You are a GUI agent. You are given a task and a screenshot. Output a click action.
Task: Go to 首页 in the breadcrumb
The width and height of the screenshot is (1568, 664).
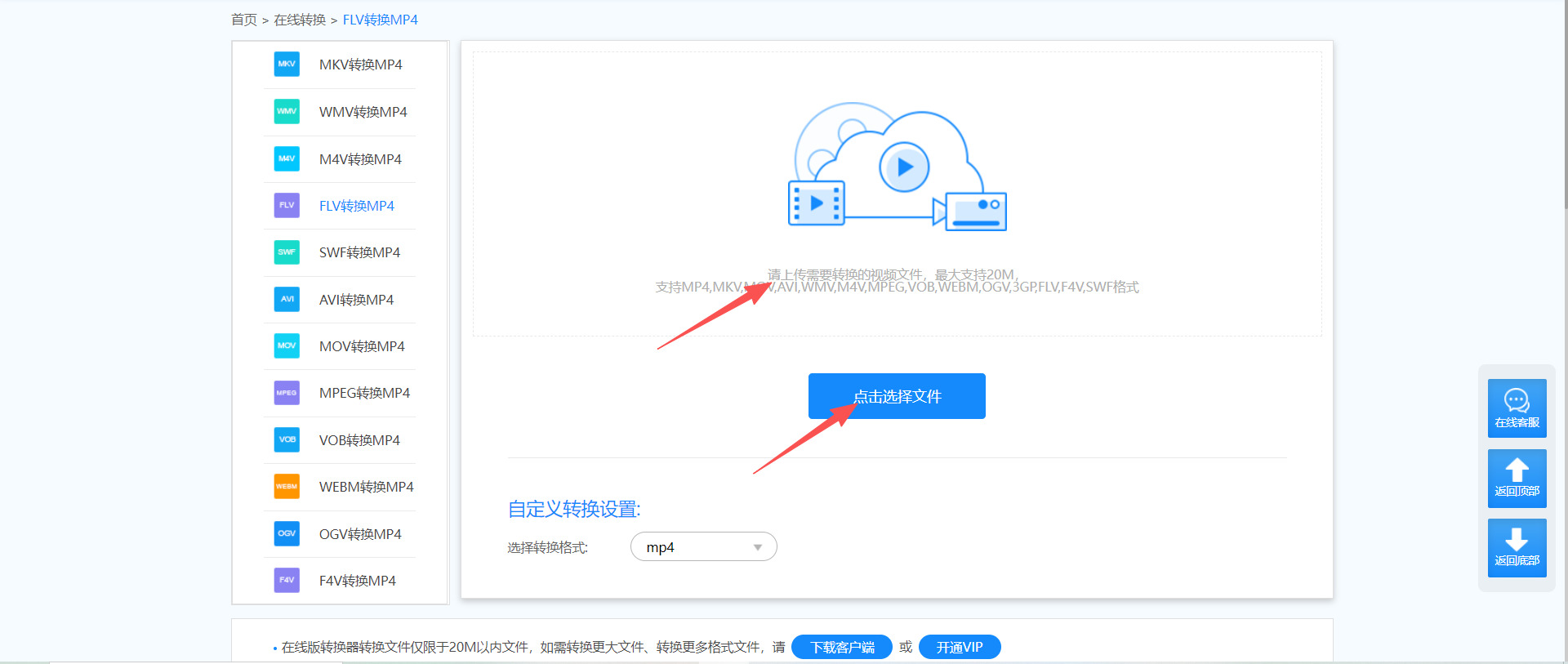[x=244, y=20]
